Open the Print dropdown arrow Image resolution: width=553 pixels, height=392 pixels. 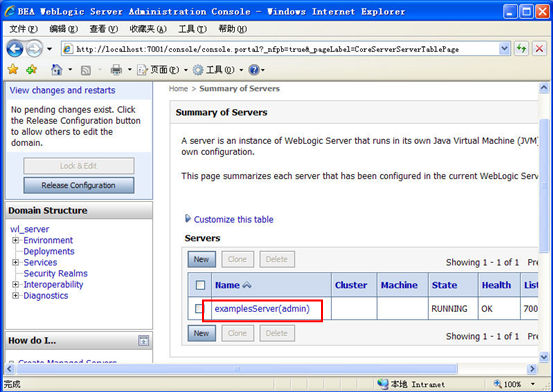[x=129, y=70]
